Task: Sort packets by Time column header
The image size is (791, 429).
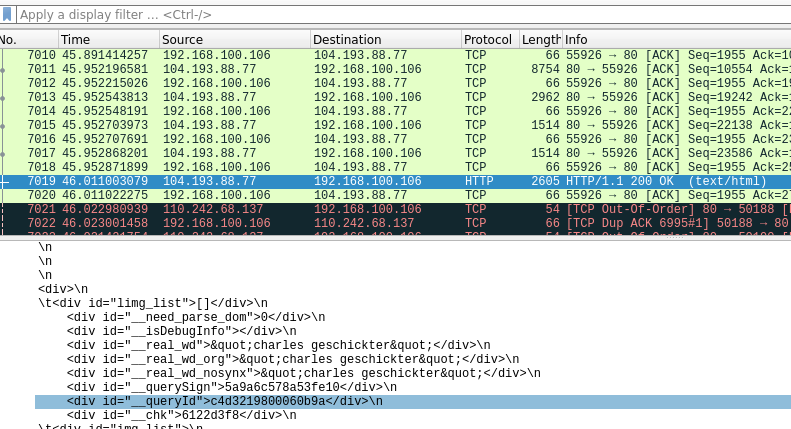Action: coord(109,39)
